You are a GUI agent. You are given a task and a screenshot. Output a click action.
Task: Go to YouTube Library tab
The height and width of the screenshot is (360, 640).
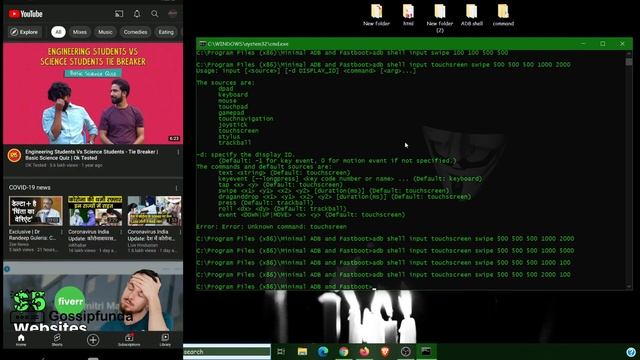point(165,340)
